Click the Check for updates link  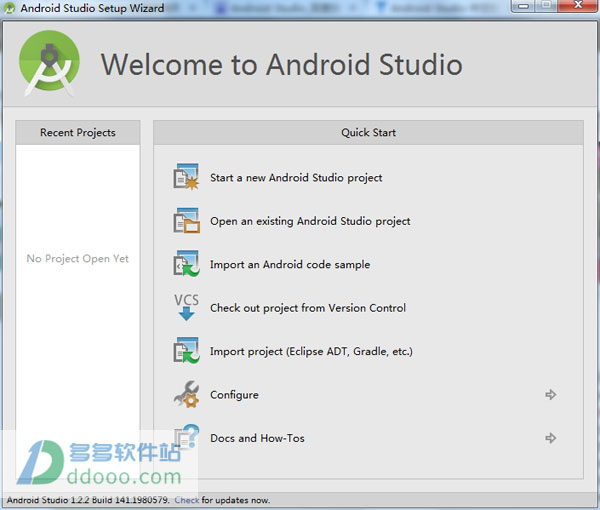[x=187, y=500]
